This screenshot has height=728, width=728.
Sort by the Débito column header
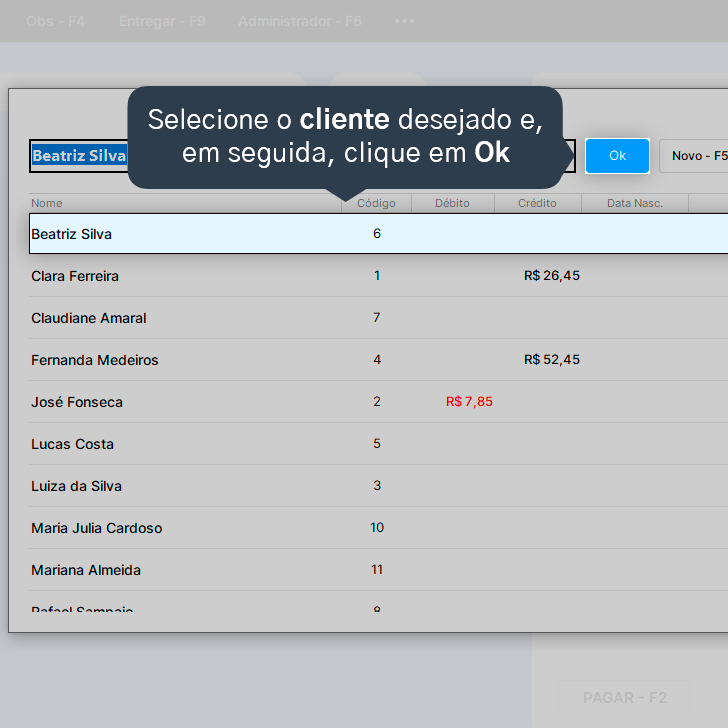tap(452, 203)
